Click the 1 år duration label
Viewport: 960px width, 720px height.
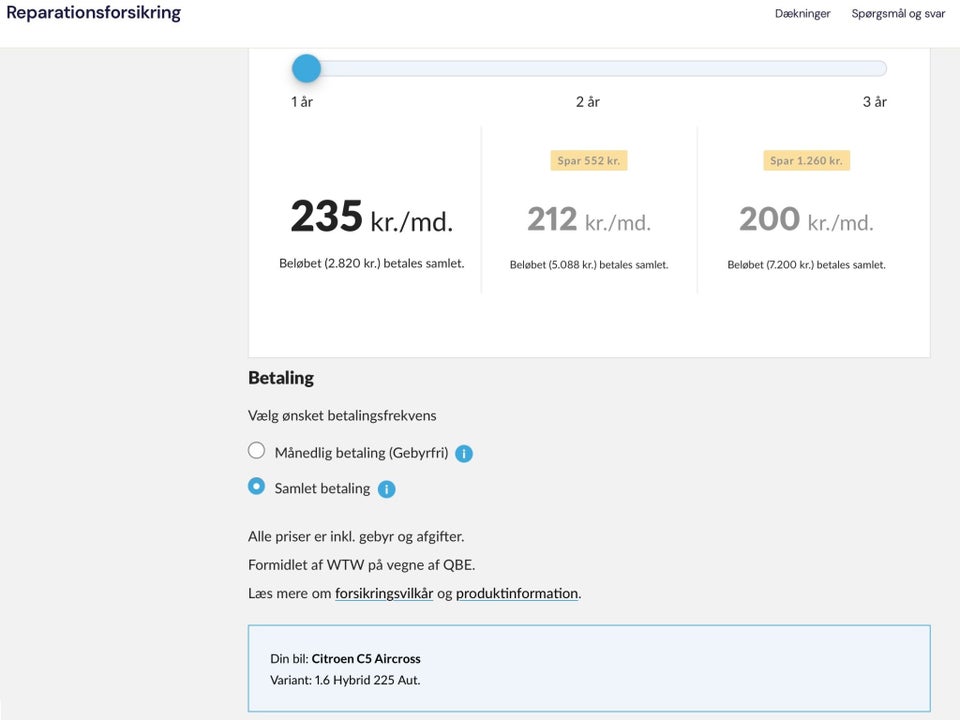pyautogui.click(x=302, y=102)
